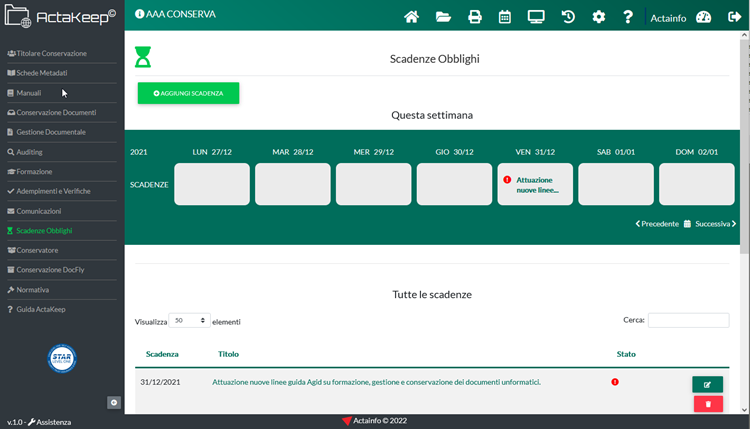Open the folder icon in header

(x=443, y=17)
